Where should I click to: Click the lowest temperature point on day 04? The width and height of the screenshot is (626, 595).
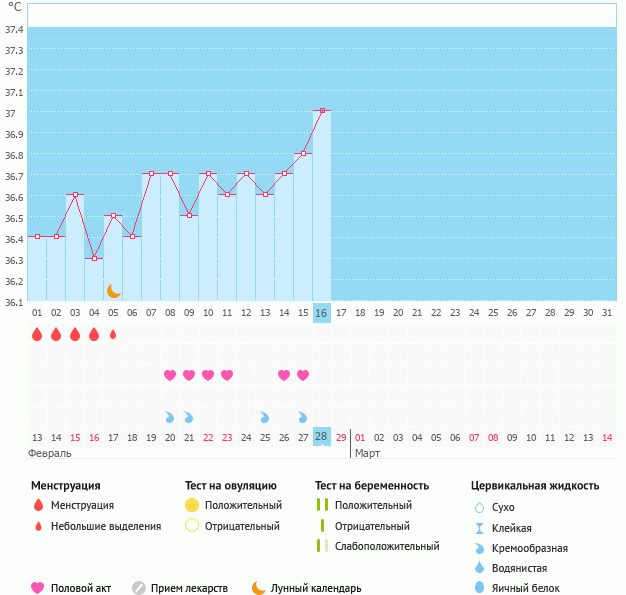click(94, 258)
